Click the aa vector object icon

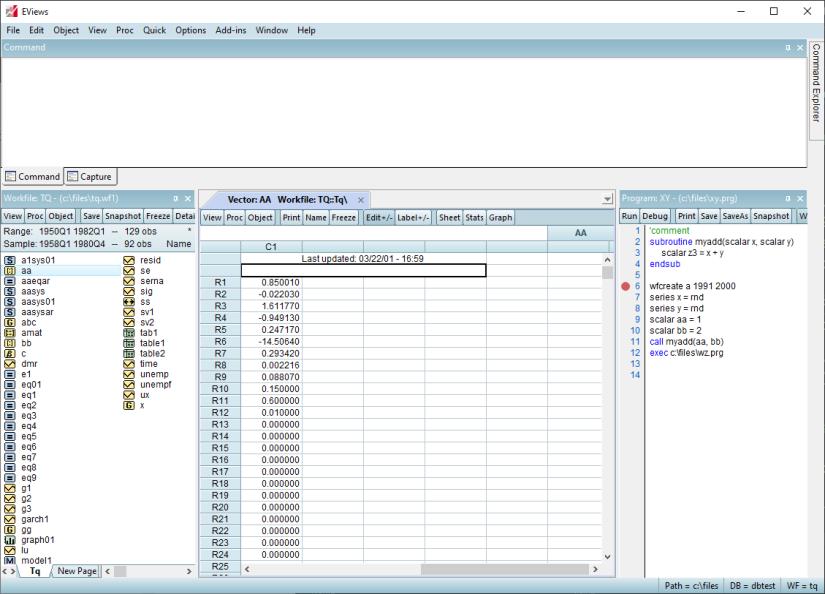(9, 270)
